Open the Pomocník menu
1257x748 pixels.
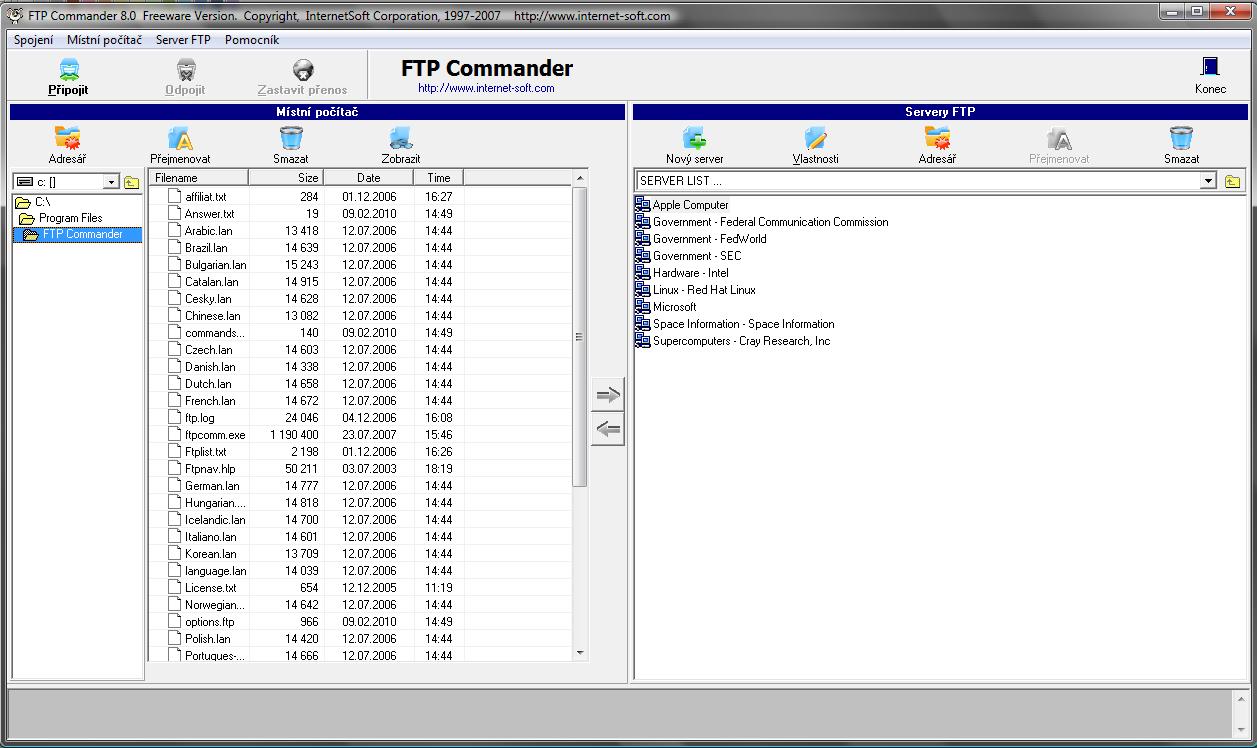252,40
